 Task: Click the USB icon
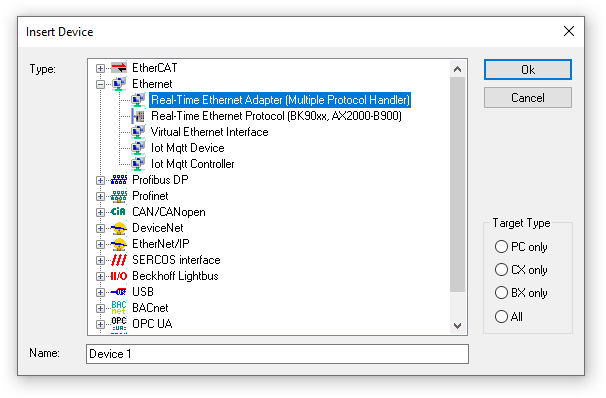pos(119,292)
